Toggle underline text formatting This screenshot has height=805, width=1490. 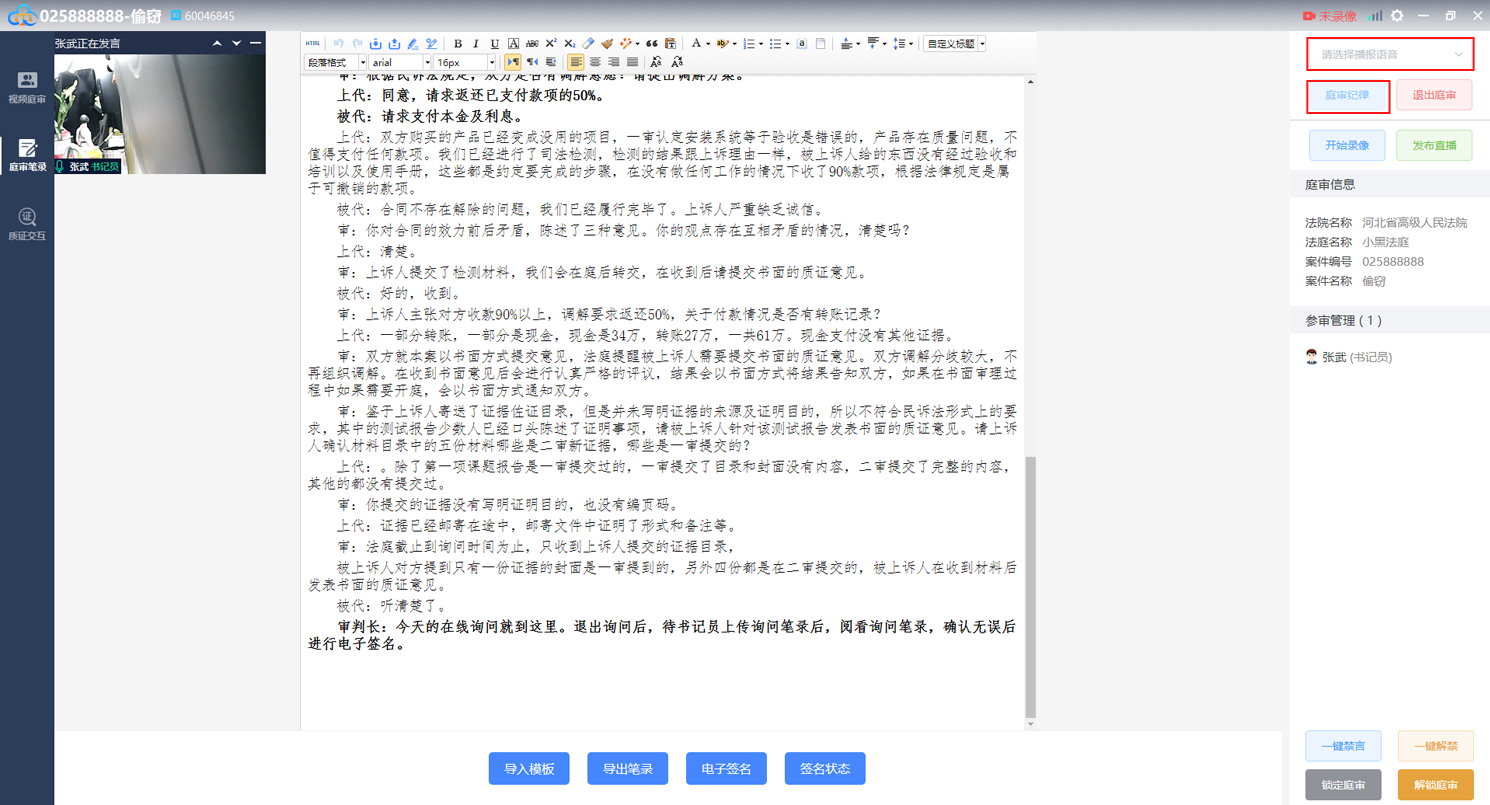pyautogui.click(x=495, y=44)
